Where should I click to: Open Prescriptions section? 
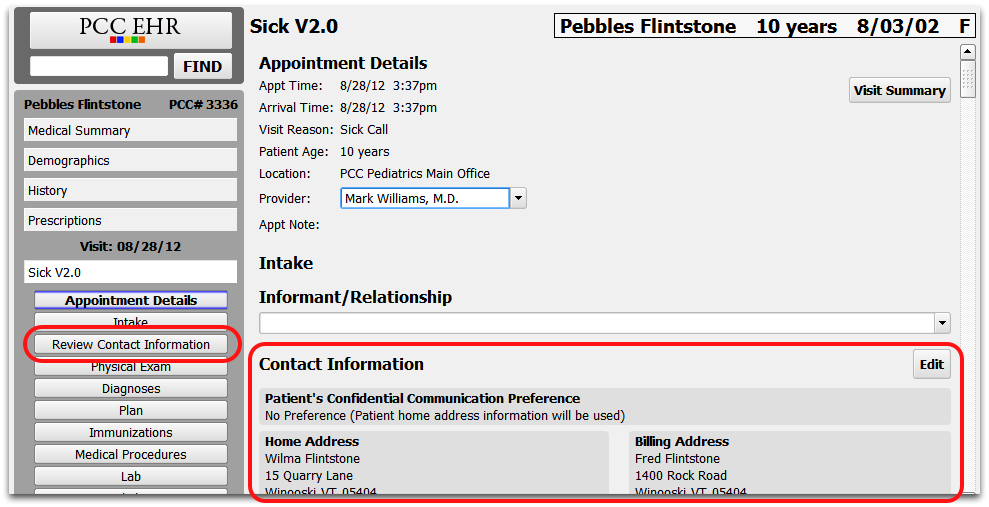click(x=131, y=221)
